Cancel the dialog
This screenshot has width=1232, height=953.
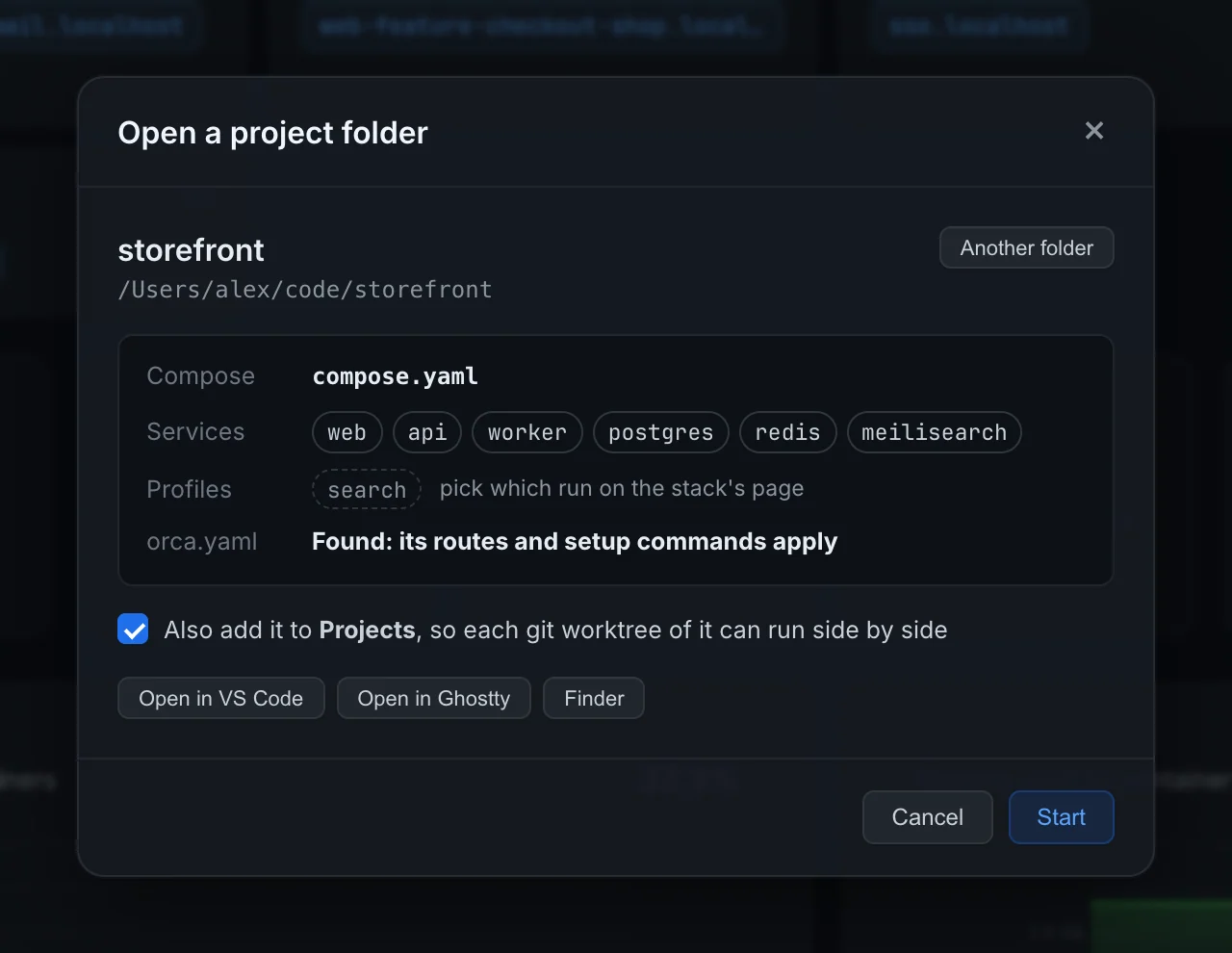click(x=928, y=817)
